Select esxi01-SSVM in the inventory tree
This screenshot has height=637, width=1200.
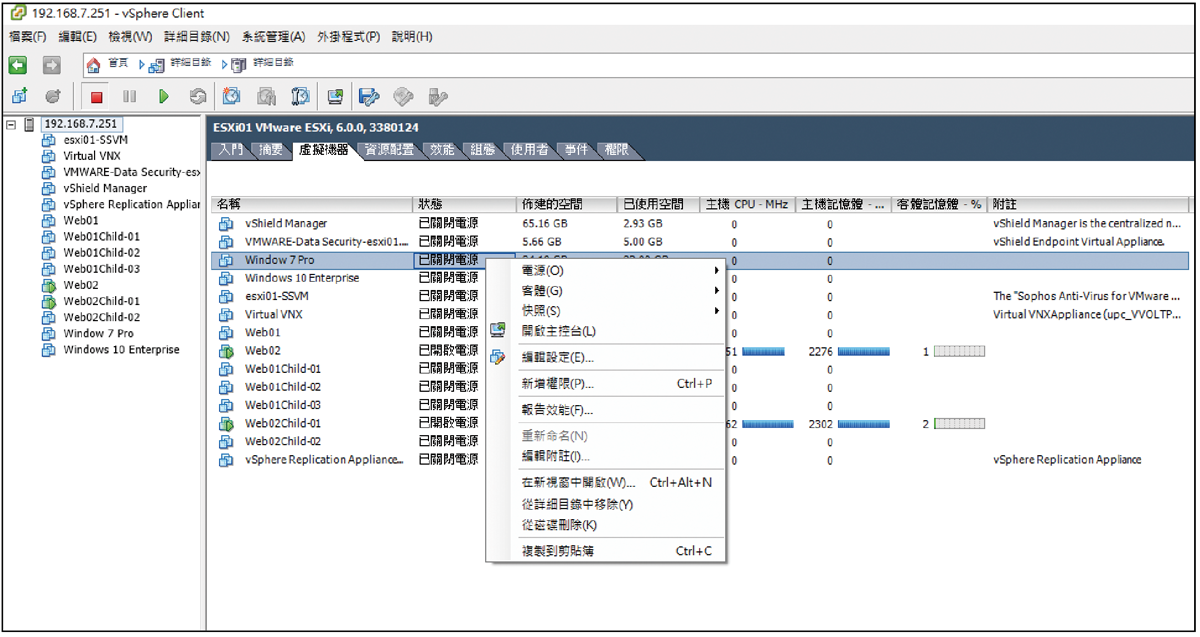coord(95,140)
